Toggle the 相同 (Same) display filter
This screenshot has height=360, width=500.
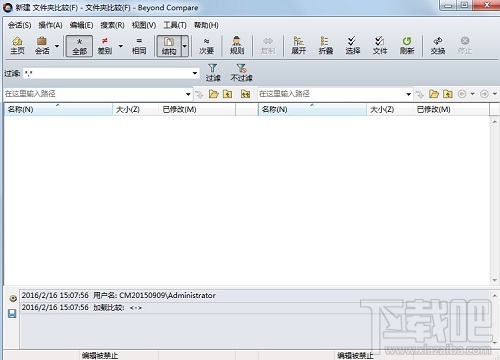139,46
